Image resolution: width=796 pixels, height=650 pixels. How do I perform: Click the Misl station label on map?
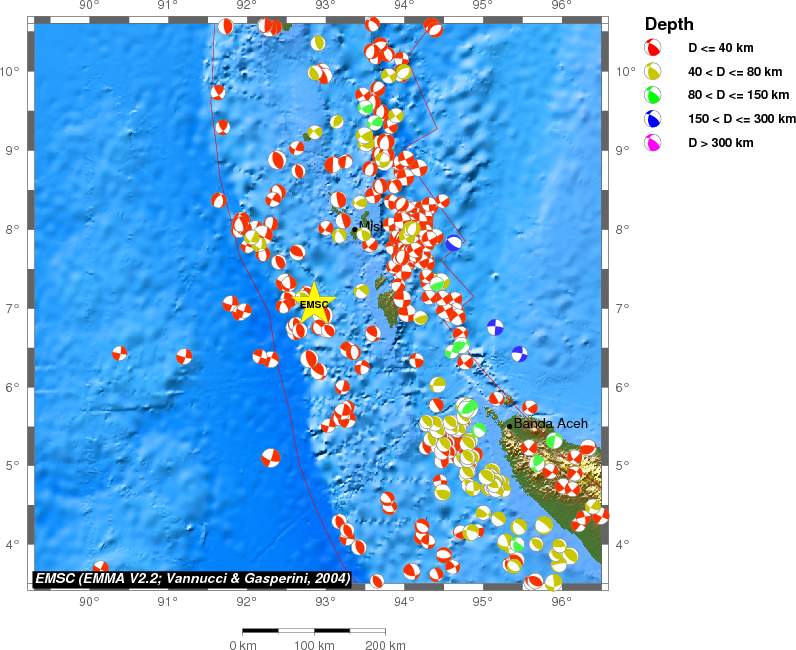coord(370,226)
